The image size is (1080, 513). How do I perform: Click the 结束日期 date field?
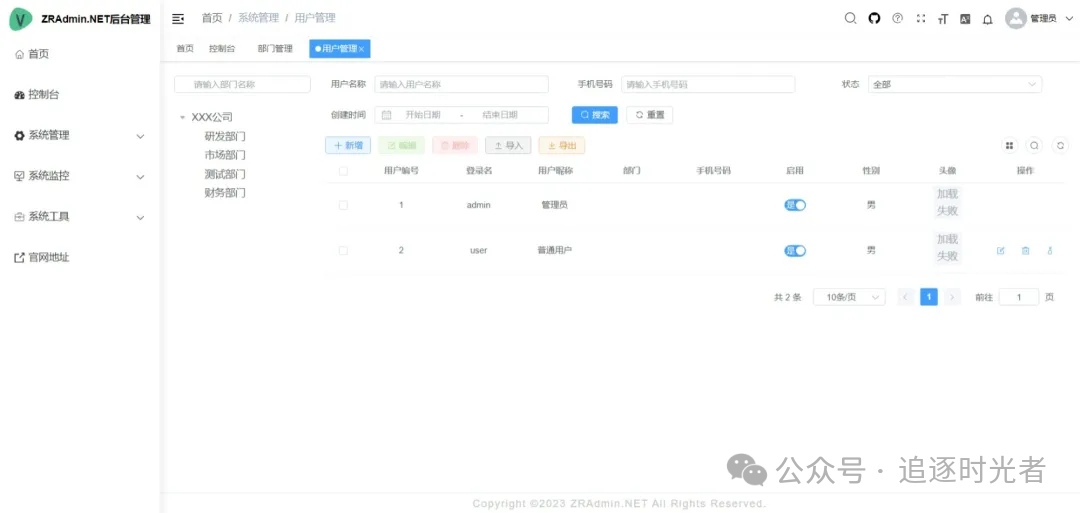(x=500, y=115)
